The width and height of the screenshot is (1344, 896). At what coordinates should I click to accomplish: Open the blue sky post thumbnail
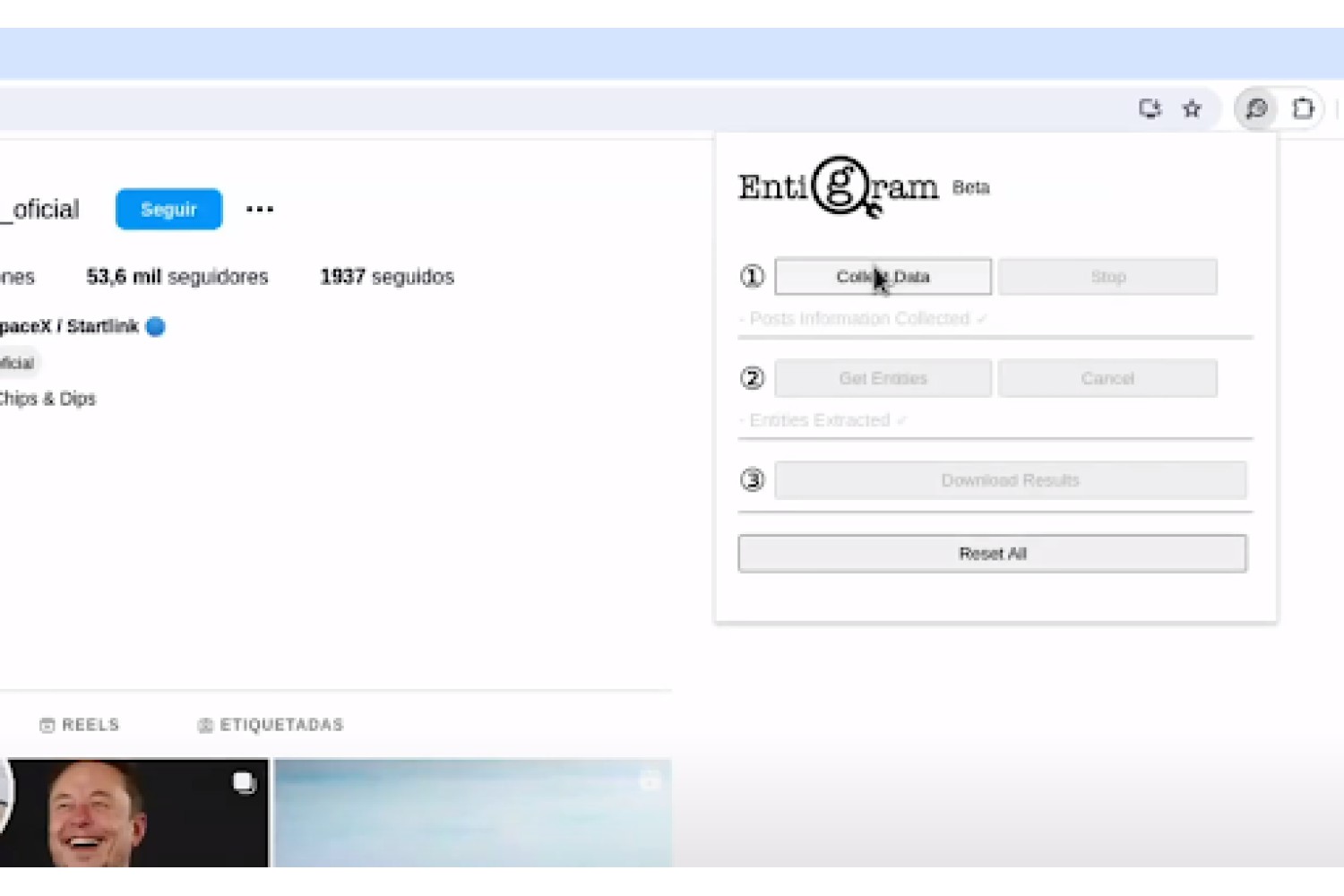[x=473, y=813]
